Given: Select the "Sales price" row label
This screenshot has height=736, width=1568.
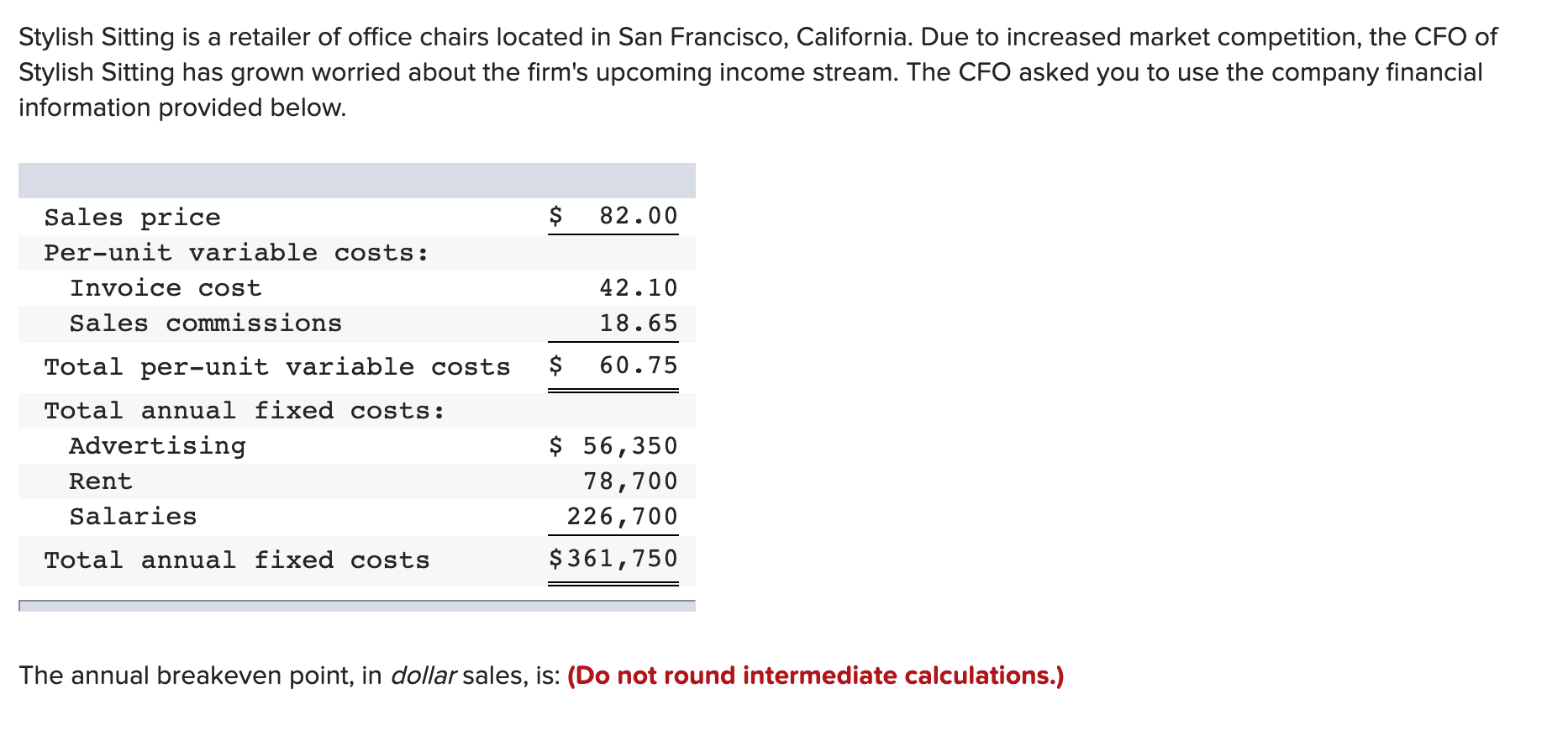Looking at the screenshot, I should pos(132,218).
